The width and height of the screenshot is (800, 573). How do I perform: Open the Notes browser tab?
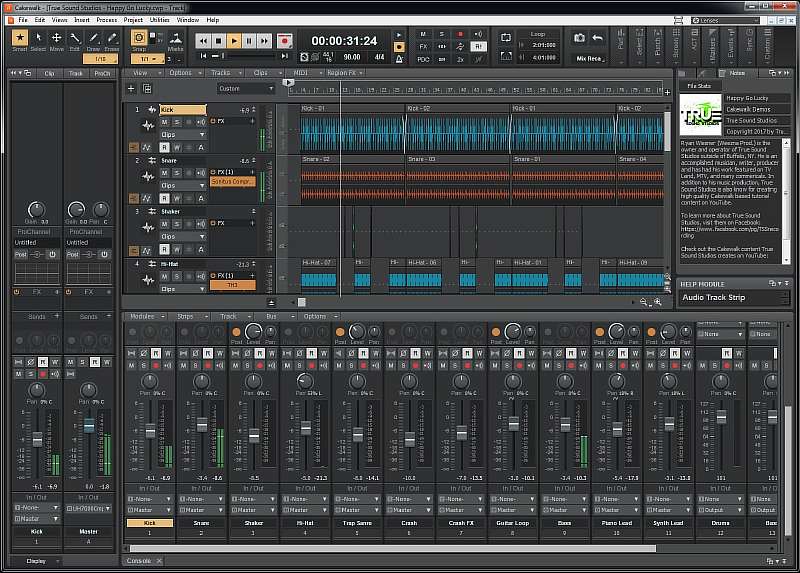pos(736,73)
